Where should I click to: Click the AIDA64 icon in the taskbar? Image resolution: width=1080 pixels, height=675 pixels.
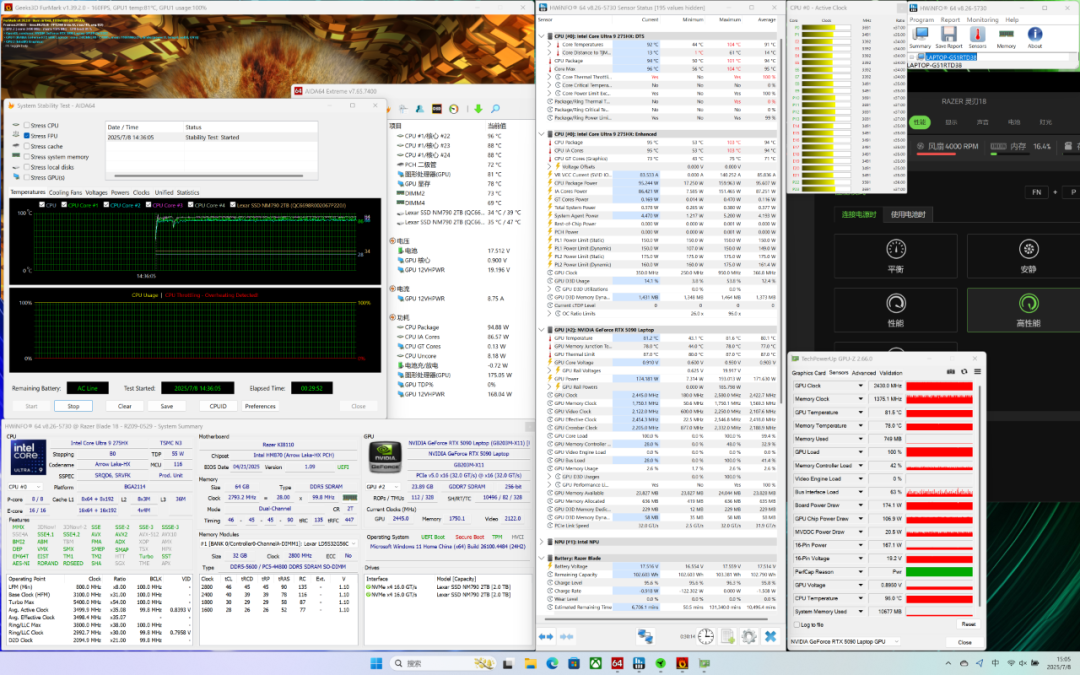pos(617,663)
